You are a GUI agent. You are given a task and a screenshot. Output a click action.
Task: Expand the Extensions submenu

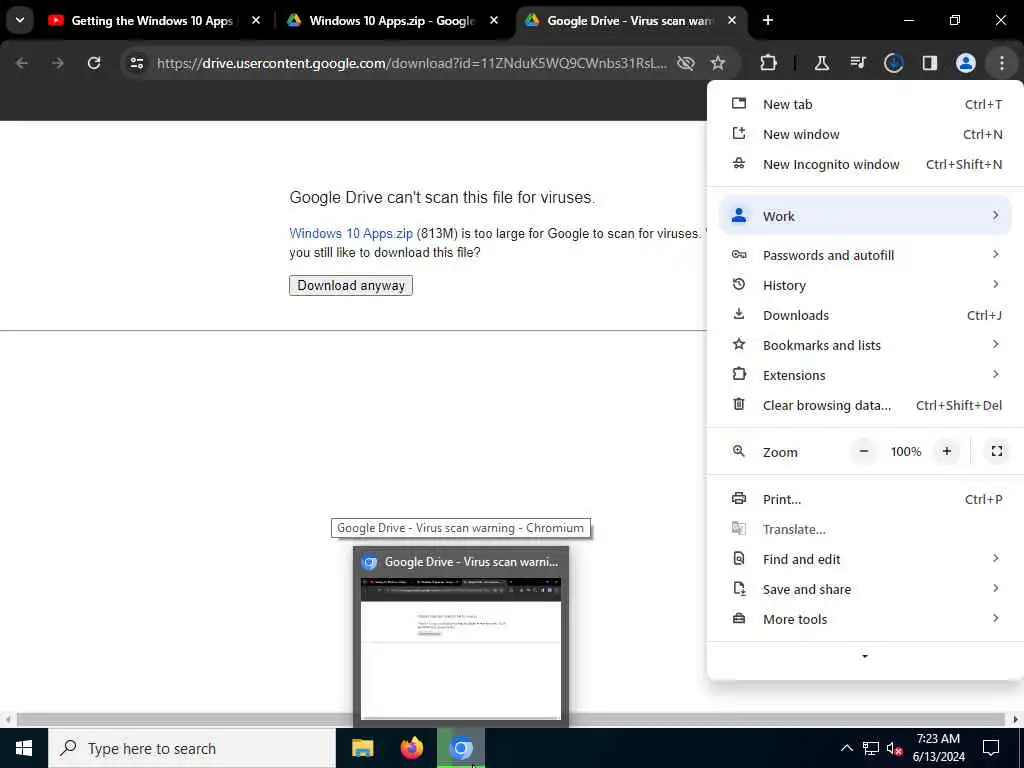865,376
